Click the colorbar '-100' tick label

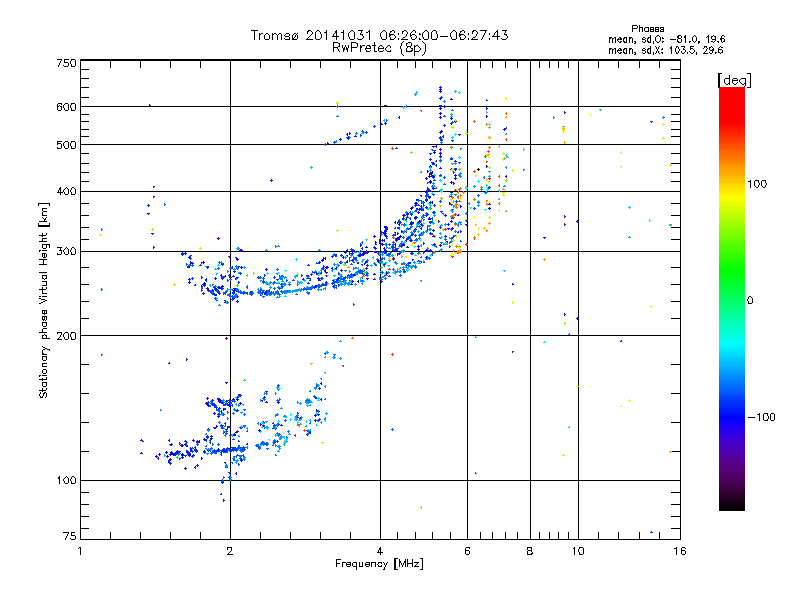(761, 417)
